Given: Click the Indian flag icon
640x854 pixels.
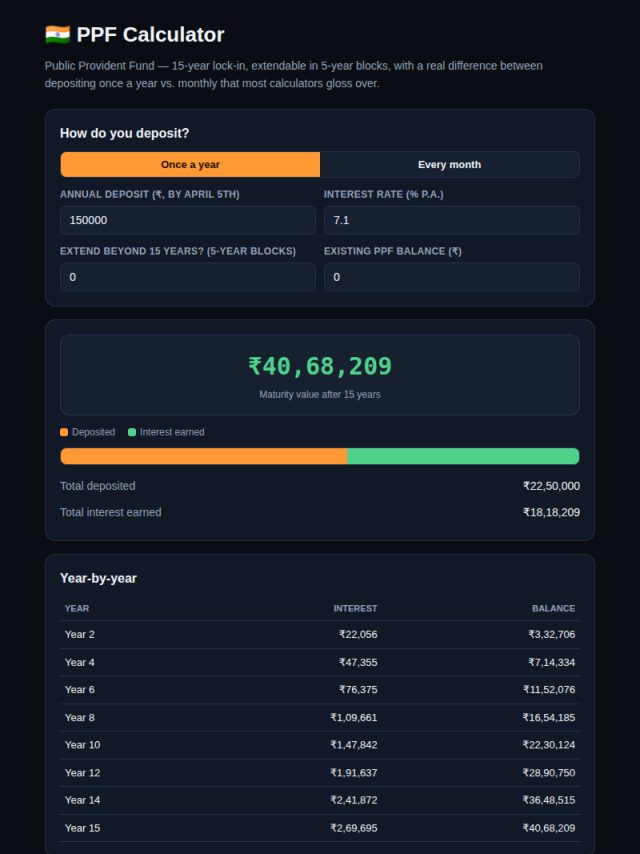Looking at the screenshot, I should point(57,35).
